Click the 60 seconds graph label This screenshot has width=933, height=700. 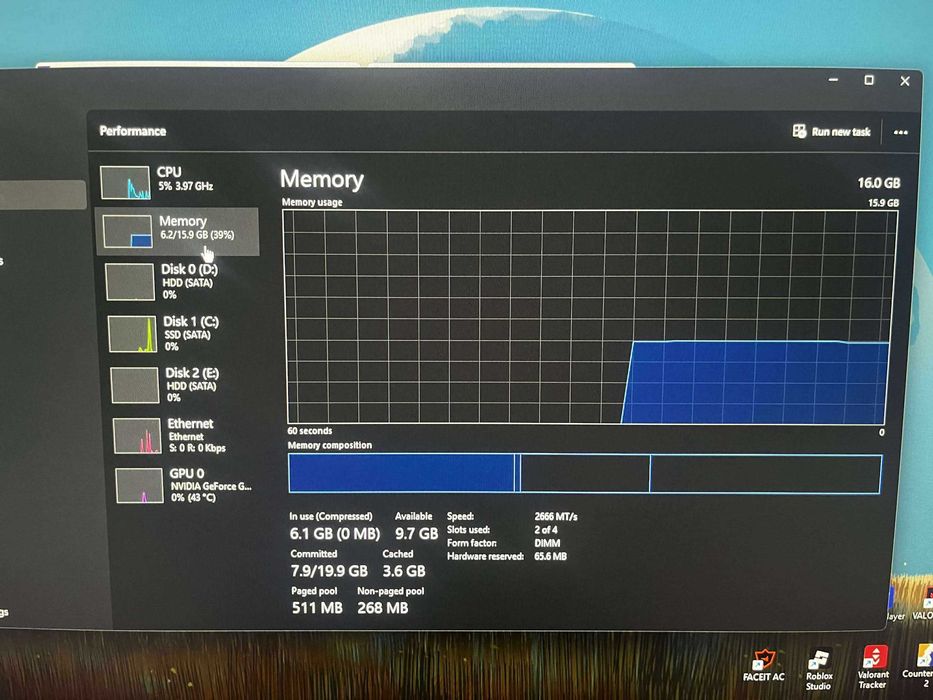click(310, 431)
